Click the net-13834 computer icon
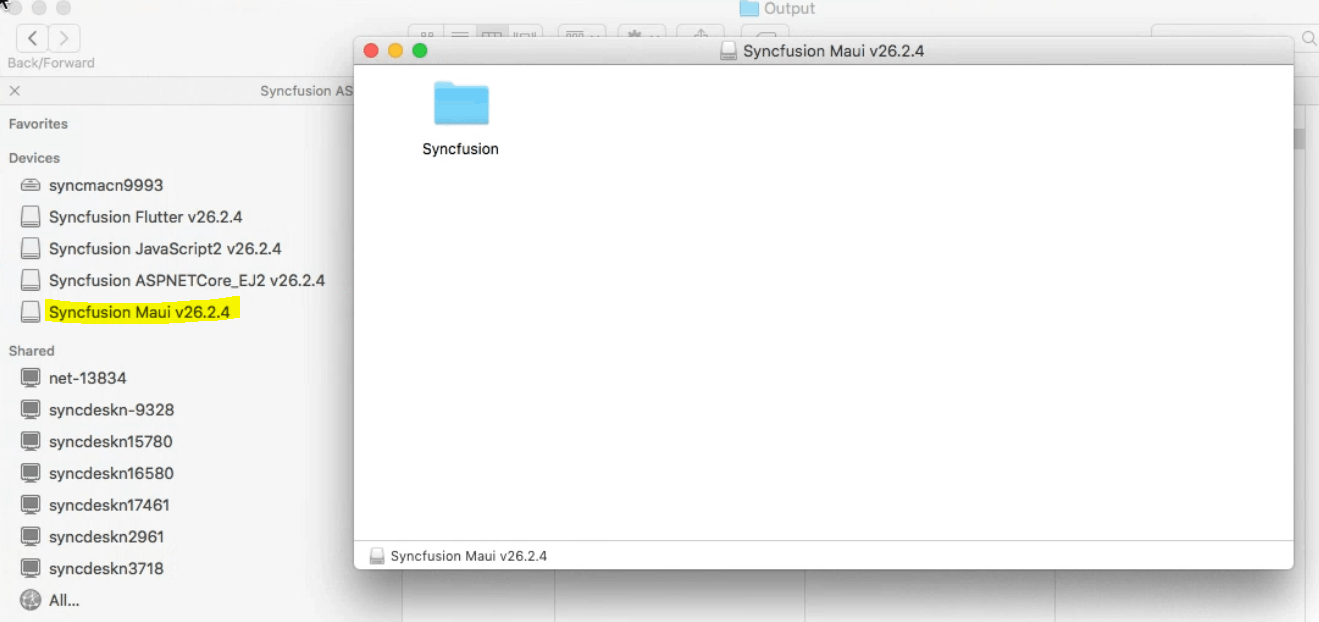 click(x=31, y=378)
